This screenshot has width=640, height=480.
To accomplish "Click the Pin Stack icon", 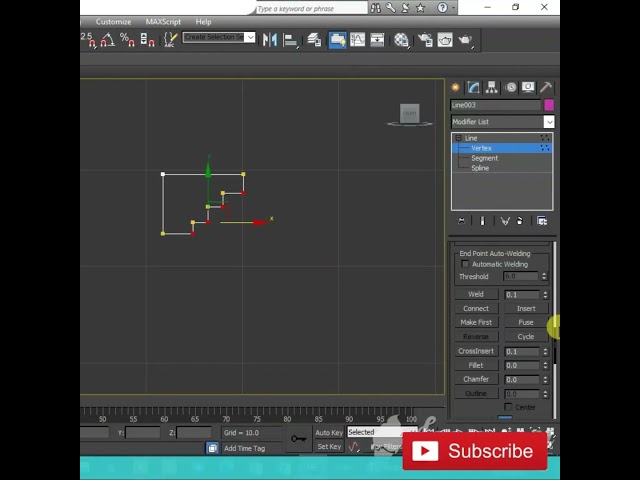I will 461,221.
